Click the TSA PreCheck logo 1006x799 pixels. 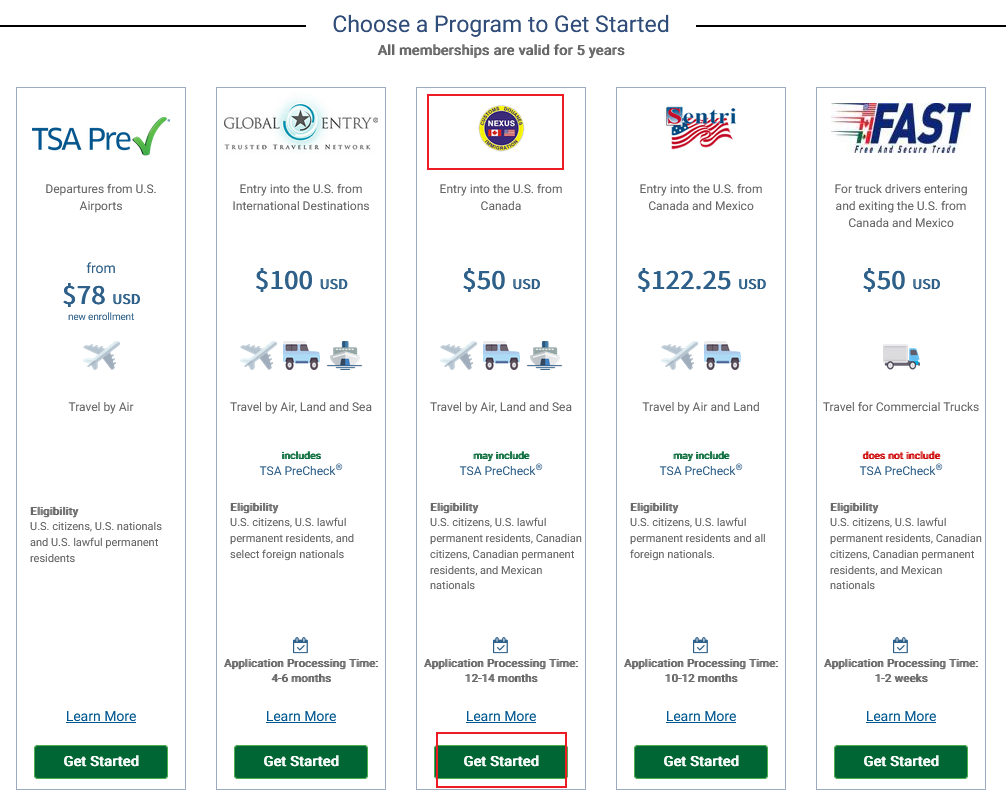[x=101, y=137]
